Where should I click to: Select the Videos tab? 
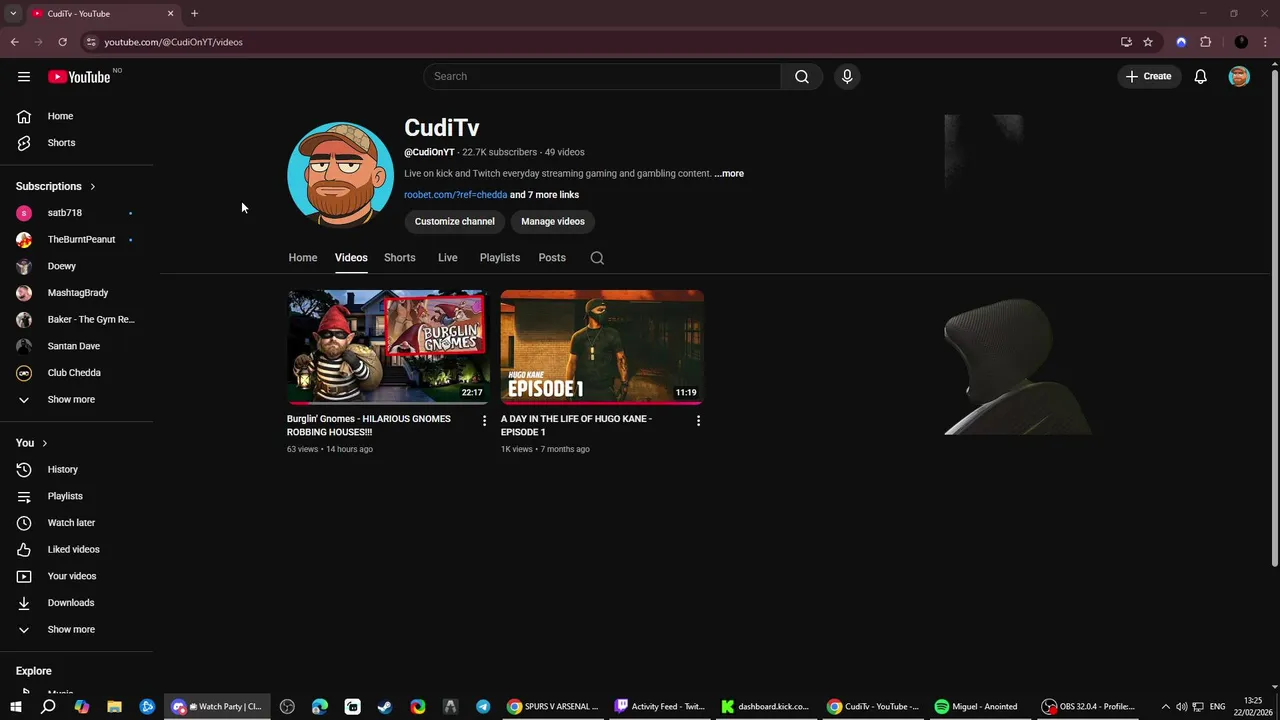tap(351, 258)
